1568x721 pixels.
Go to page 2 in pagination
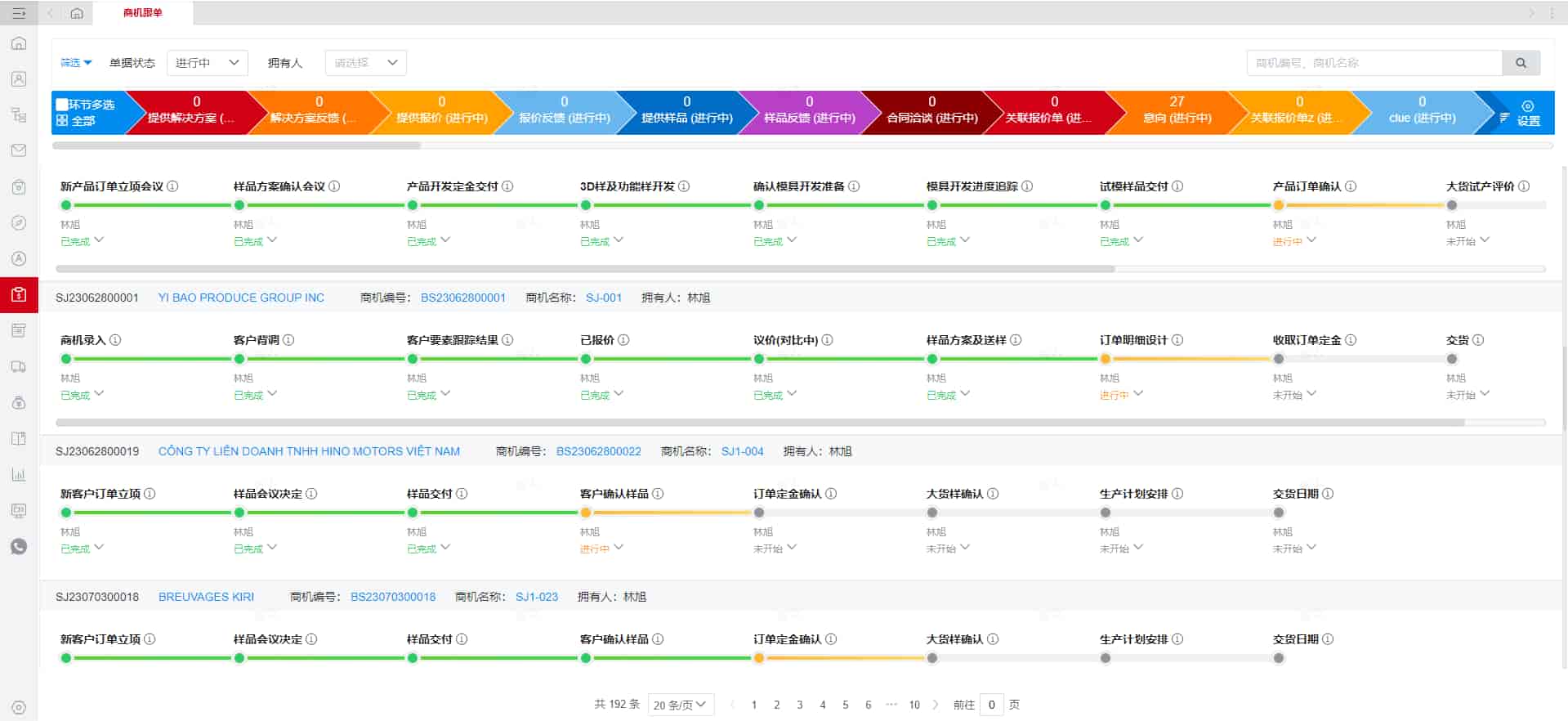click(x=776, y=705)
